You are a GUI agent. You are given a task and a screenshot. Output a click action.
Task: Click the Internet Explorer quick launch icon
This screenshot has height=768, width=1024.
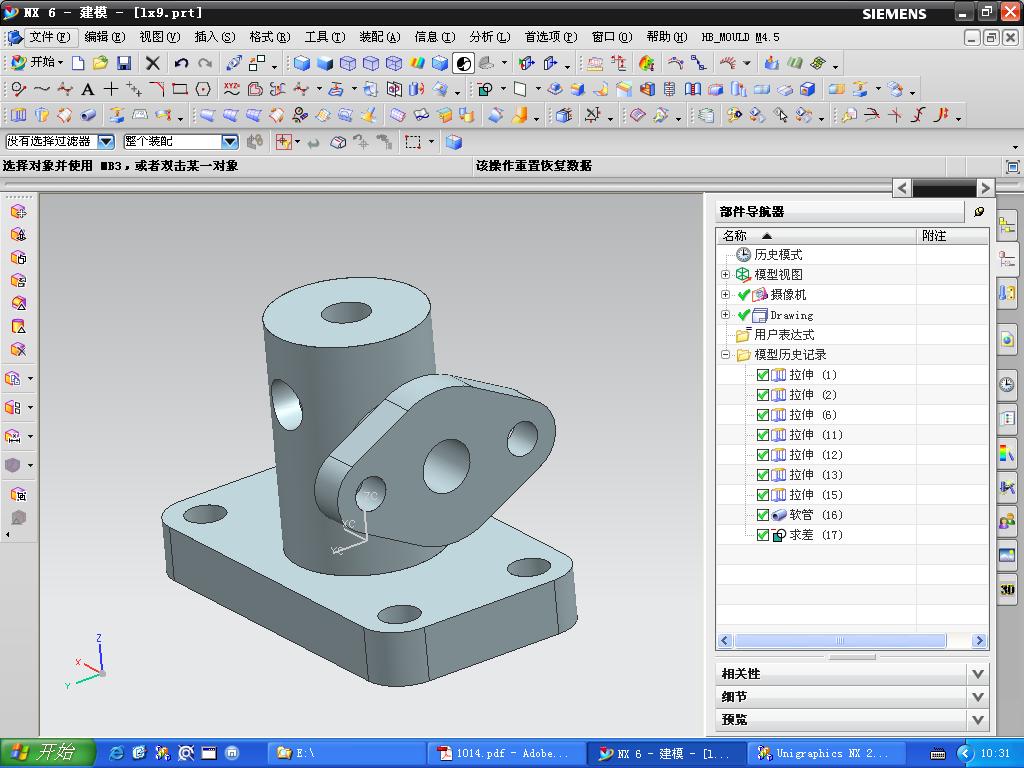point(117,753)
